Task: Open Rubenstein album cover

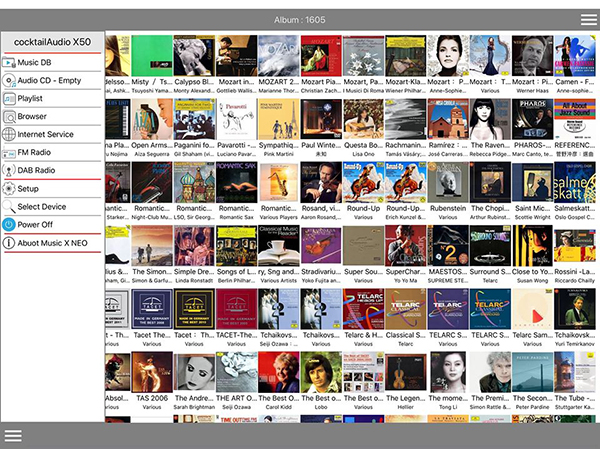Action: [x=448, y=183]
